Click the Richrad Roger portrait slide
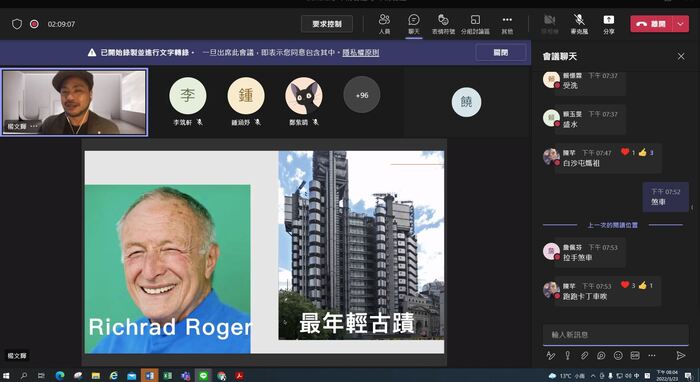This screenshot has width=700, height=382. pos(167,269)
